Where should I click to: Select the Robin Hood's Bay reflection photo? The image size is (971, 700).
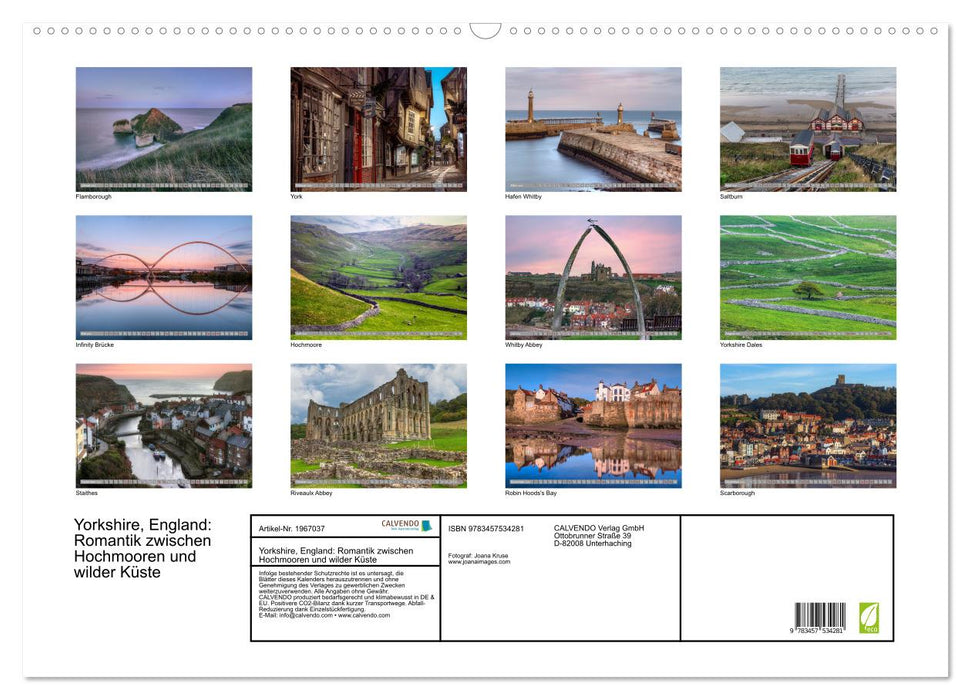[592, 423]
